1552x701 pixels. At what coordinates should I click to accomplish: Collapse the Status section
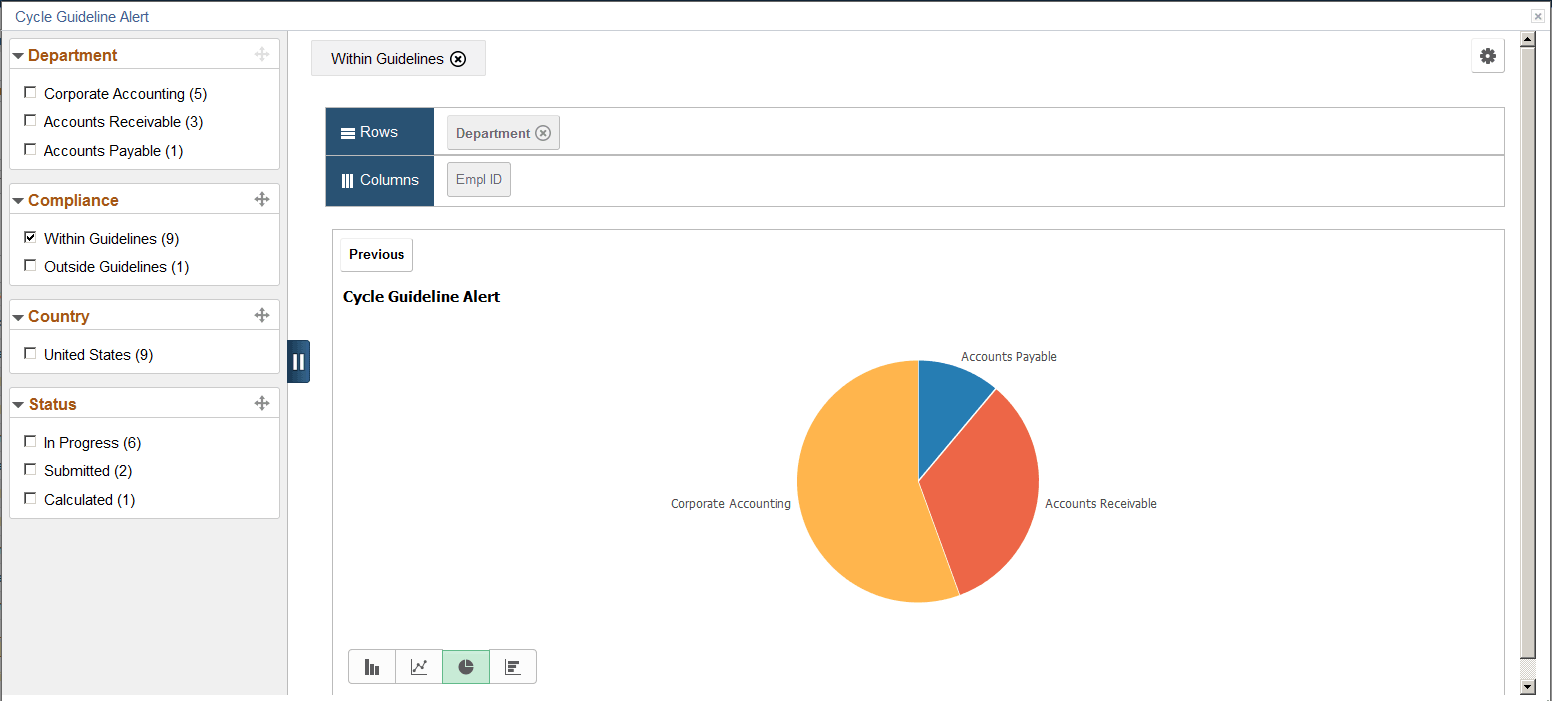tap(18, 404)
